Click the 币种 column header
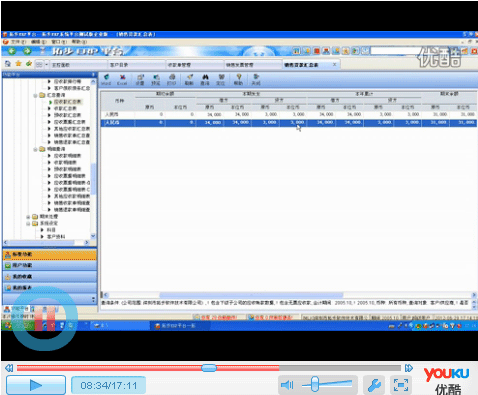The height and width of the screenshot is (395, 478). pyautogui.click(x=118, y=100)
